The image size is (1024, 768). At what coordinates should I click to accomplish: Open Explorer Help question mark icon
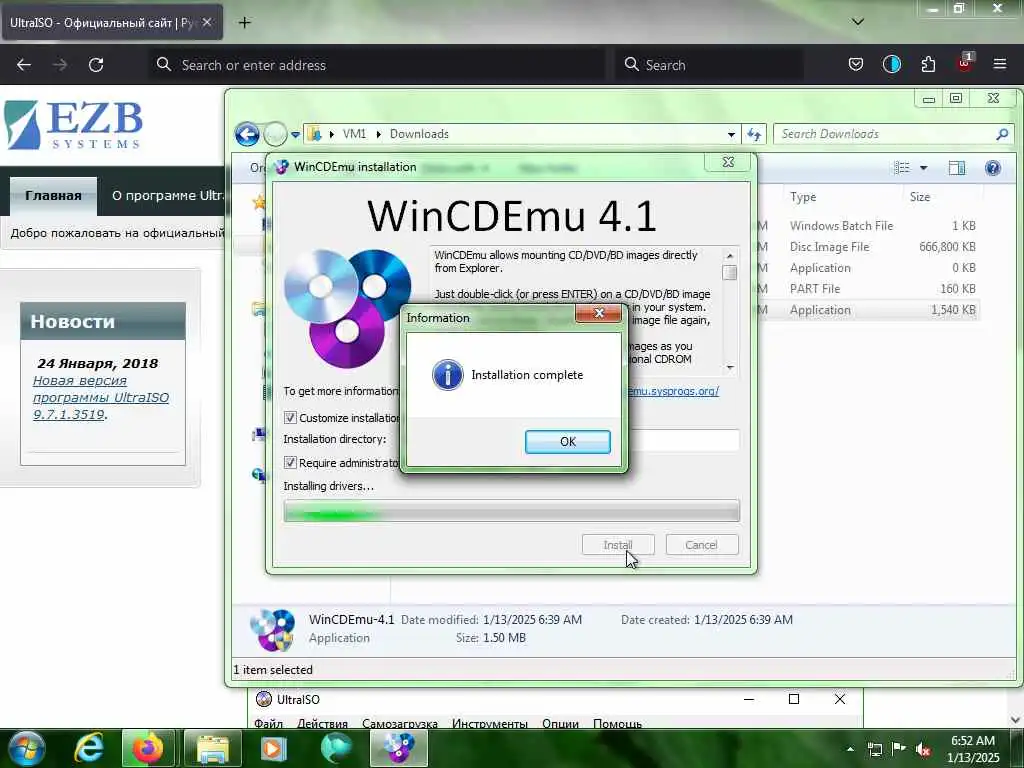tap(993, 168)
